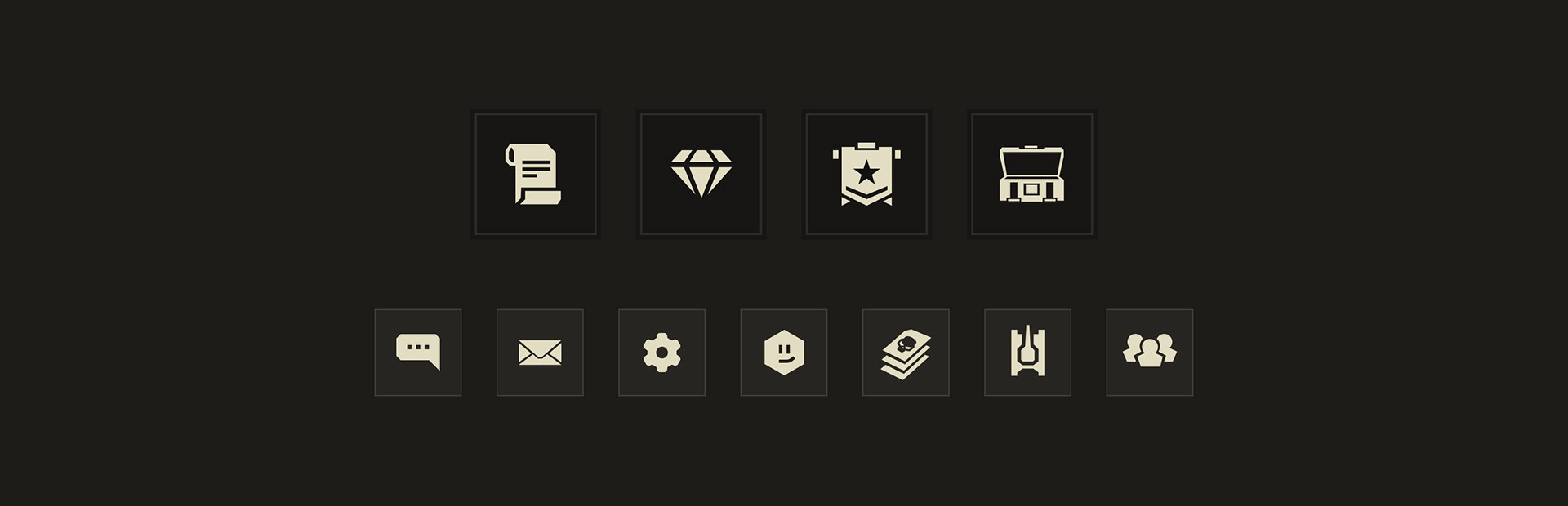Click the middle person in friends group
Image resolution: width=1568 pixels, height=506 pixels.
click(1150, 354)
